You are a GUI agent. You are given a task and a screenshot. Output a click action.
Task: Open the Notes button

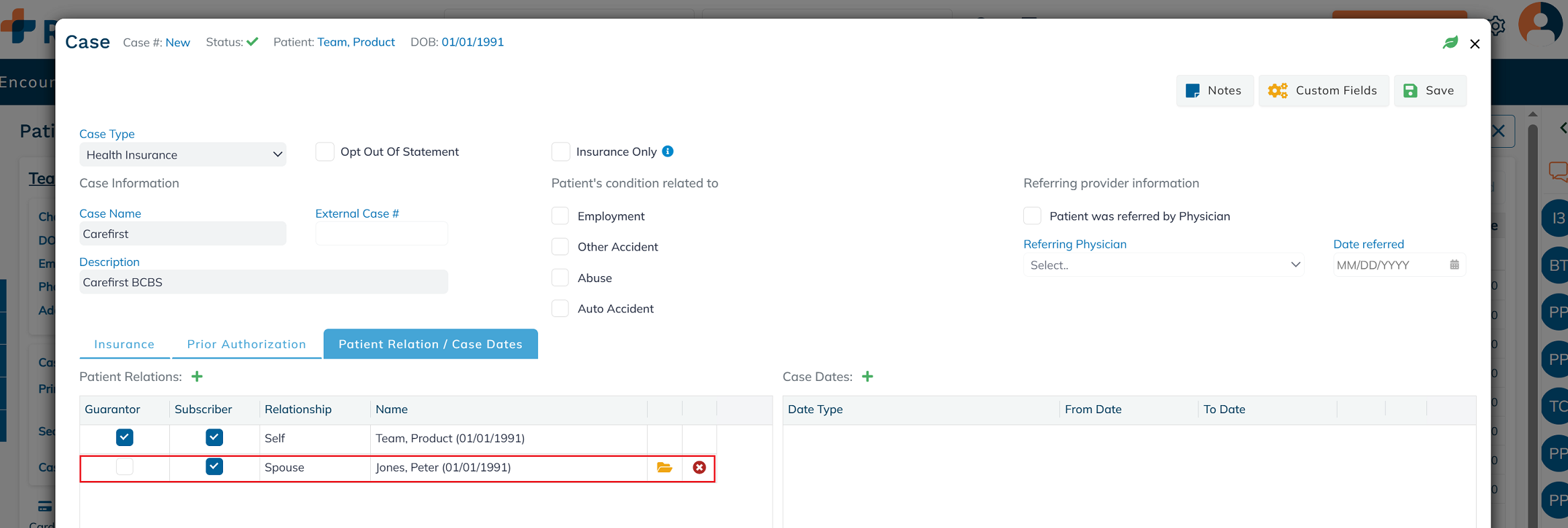1214,91
